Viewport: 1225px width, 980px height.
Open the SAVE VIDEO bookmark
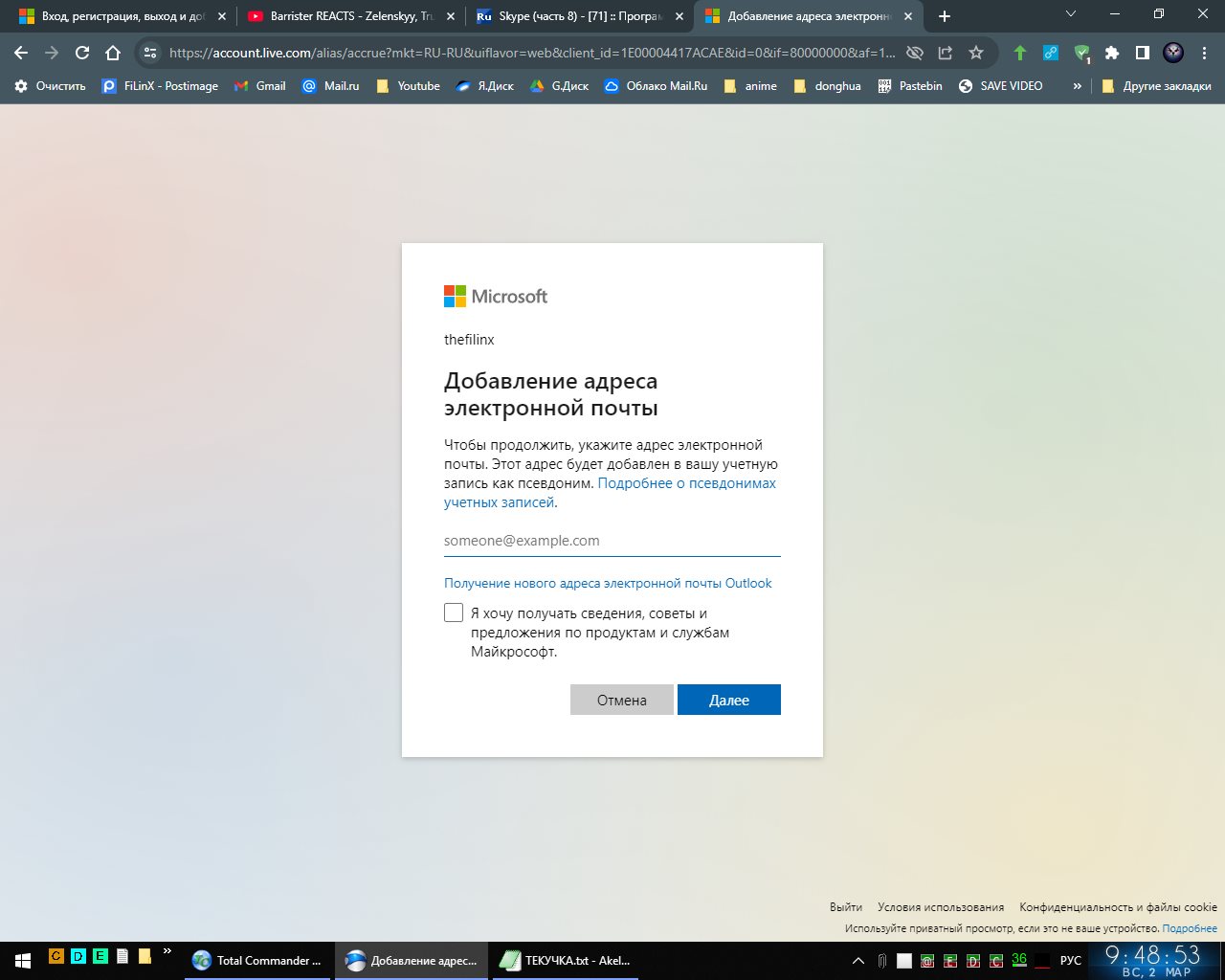1000,86
